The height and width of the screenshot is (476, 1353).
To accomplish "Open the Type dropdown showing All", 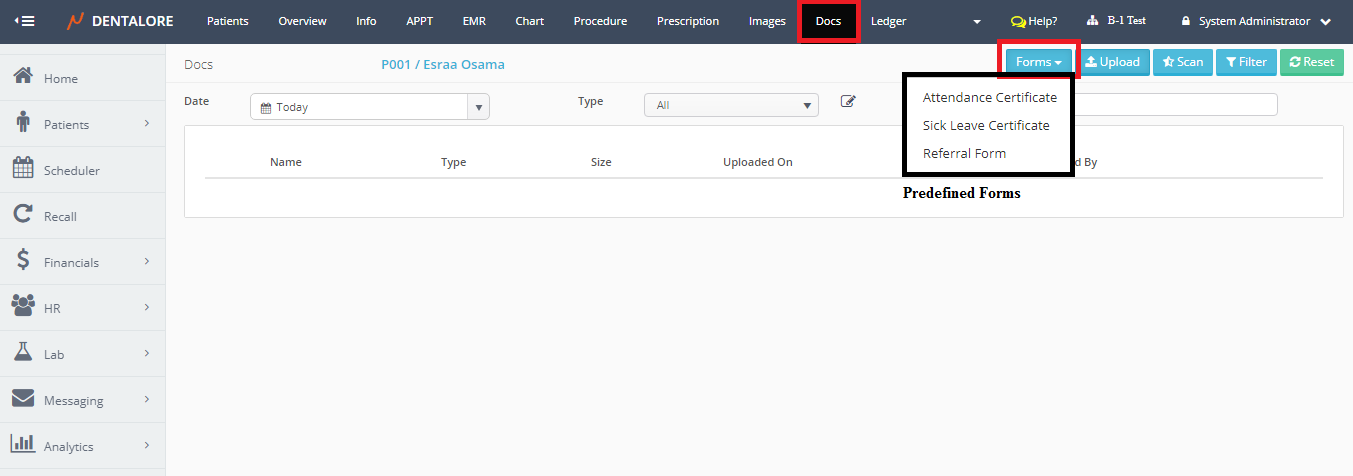I will 731,105.
